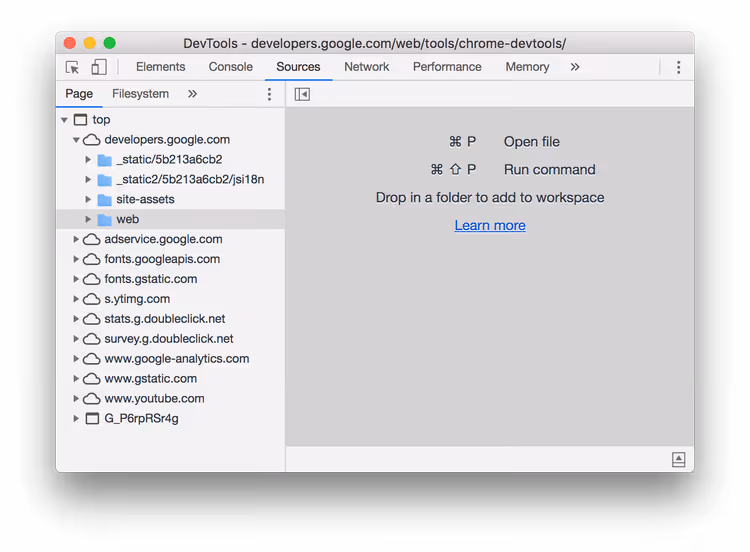Click the top frame window icon

click(80, 120)
